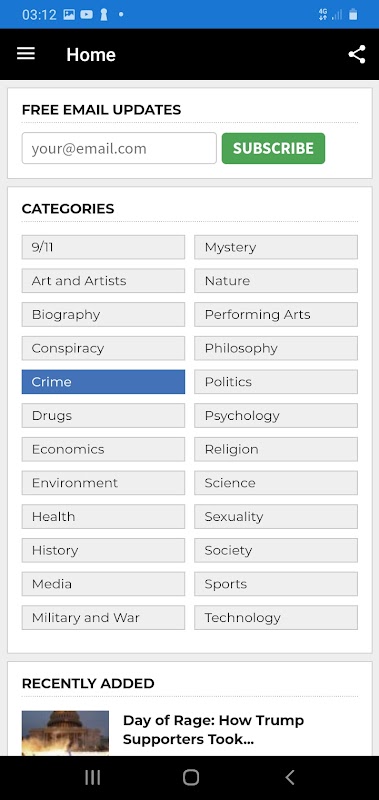379x800 pixels.
Task: Select the 9/11 category
Action: pos(103,247)
